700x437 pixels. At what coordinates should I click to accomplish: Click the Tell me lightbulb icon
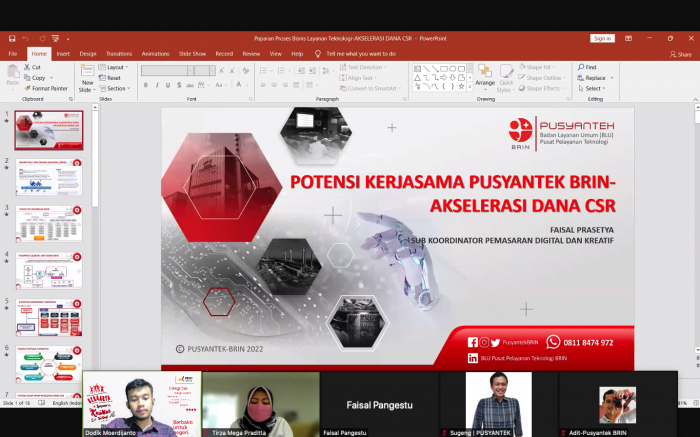click(x=317, y=54)
